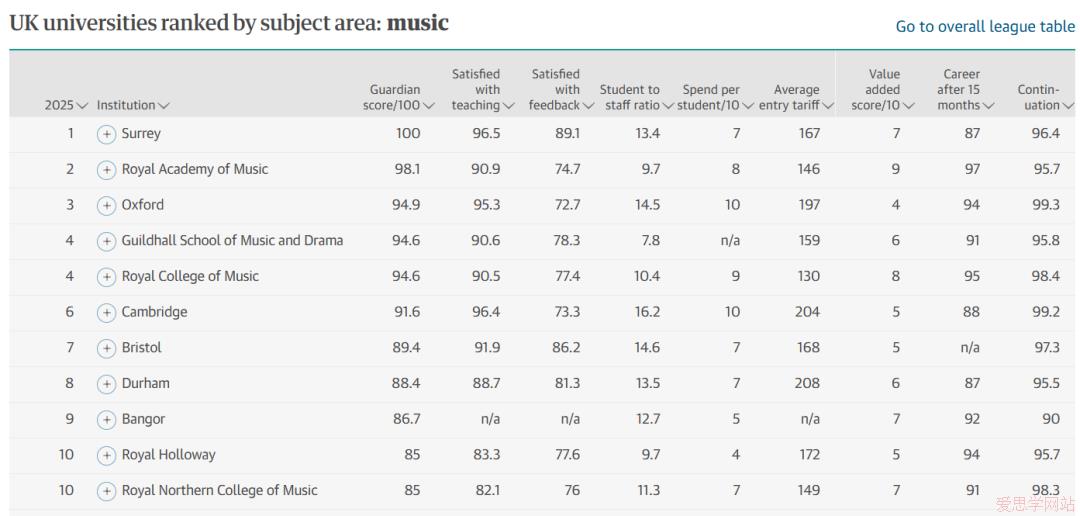Select Oxford's average entry tariff 197
This screenshot has width=1080, height=516.
pyautogui.click(x=808, y=205)
